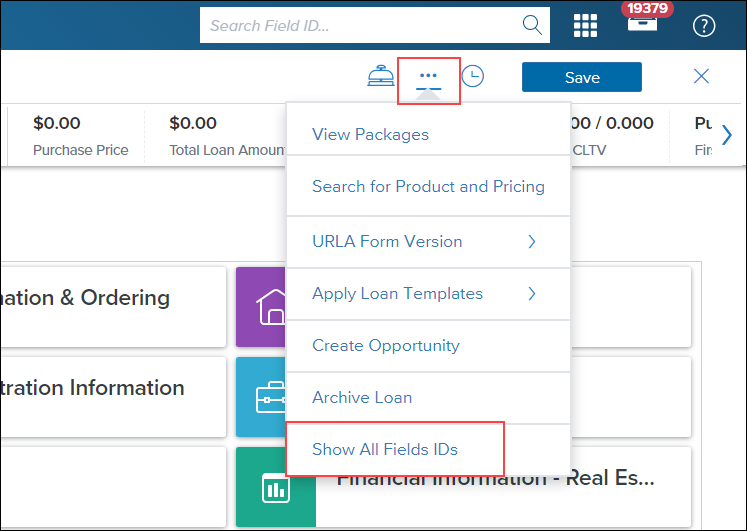This screenshot has width=747, height=531.
Task: Choose Search for Product and Pricing
Action: pyautogui.click(x=428, y=186)
